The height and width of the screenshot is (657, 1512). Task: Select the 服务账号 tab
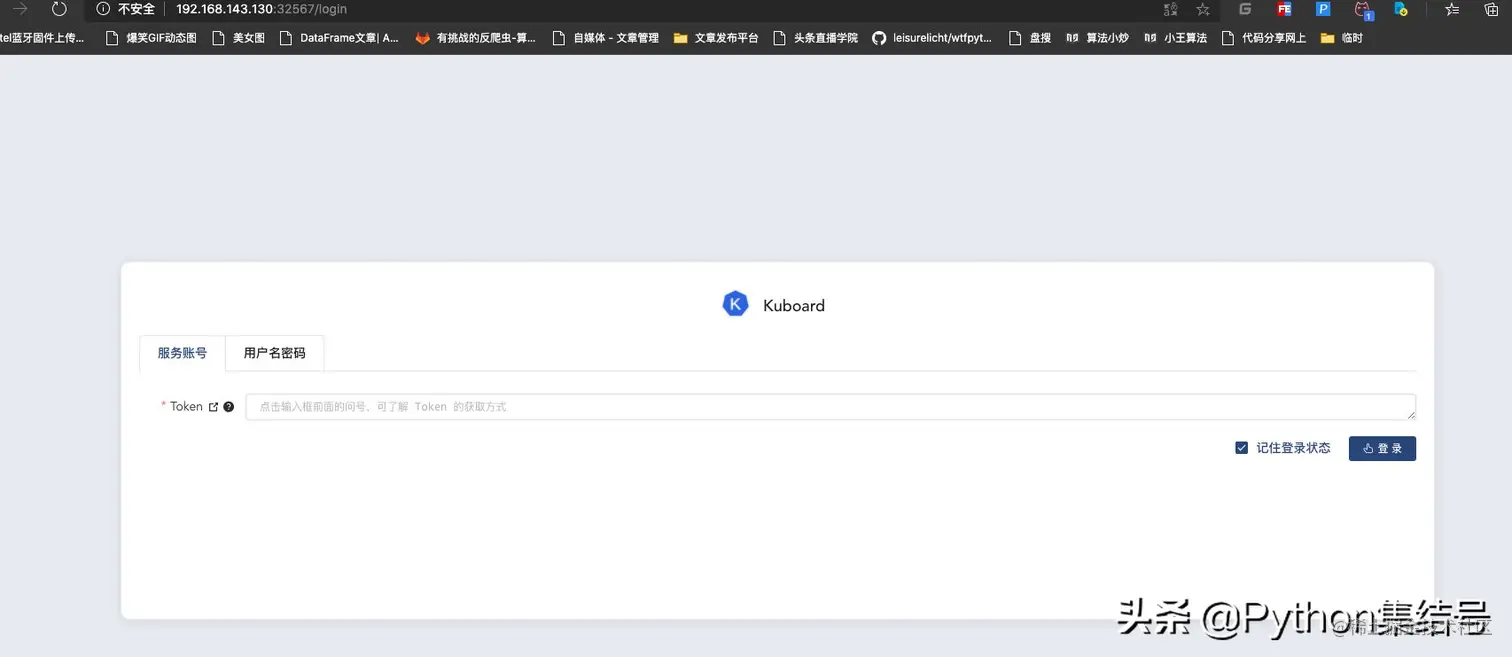click(181, 352)
